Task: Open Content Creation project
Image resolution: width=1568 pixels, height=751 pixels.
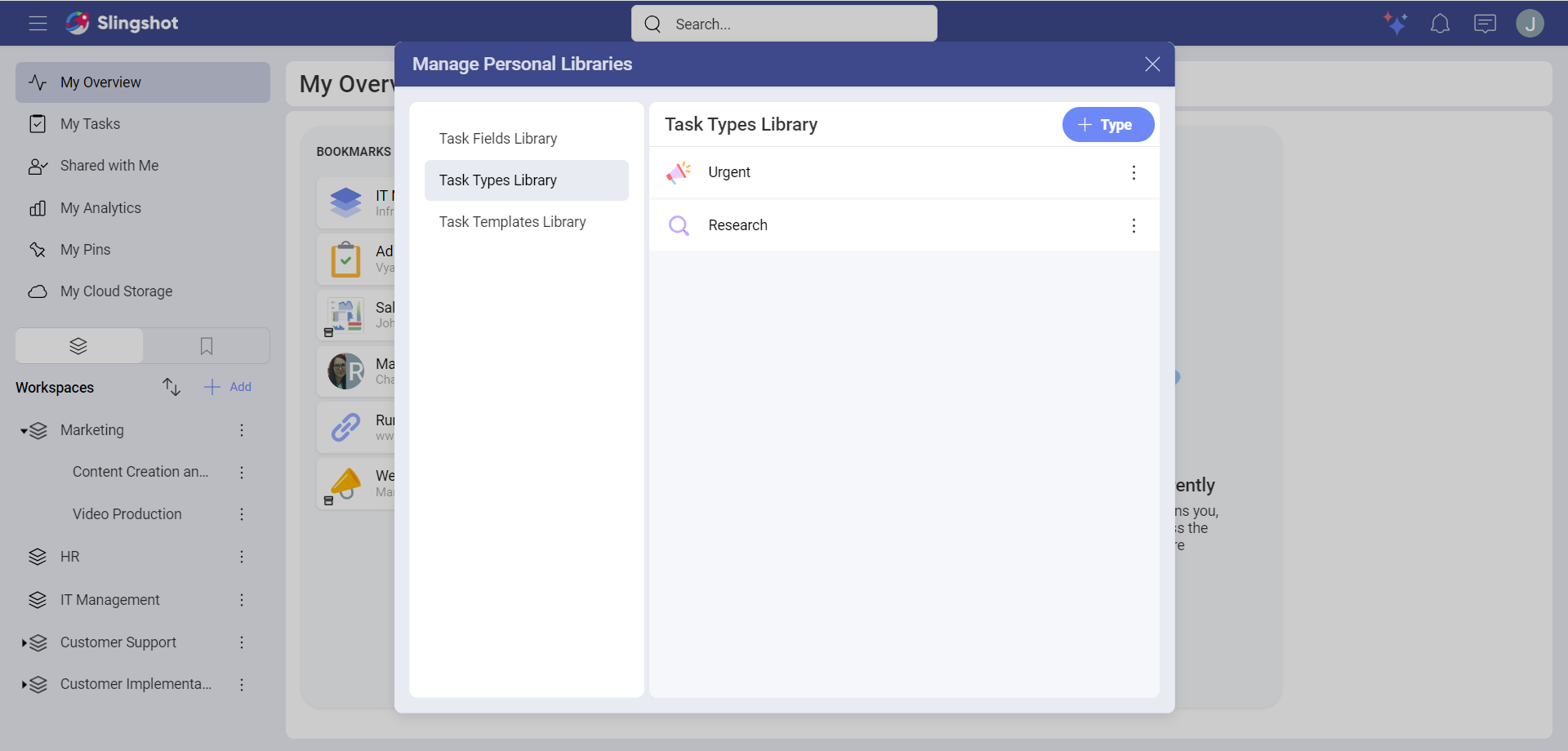Action: click(x=140, y=472)
